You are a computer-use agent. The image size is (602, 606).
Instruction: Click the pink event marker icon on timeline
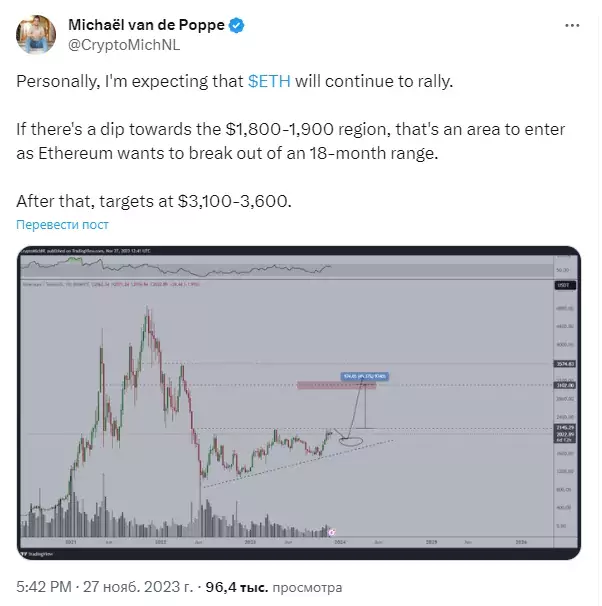[332, 533]
